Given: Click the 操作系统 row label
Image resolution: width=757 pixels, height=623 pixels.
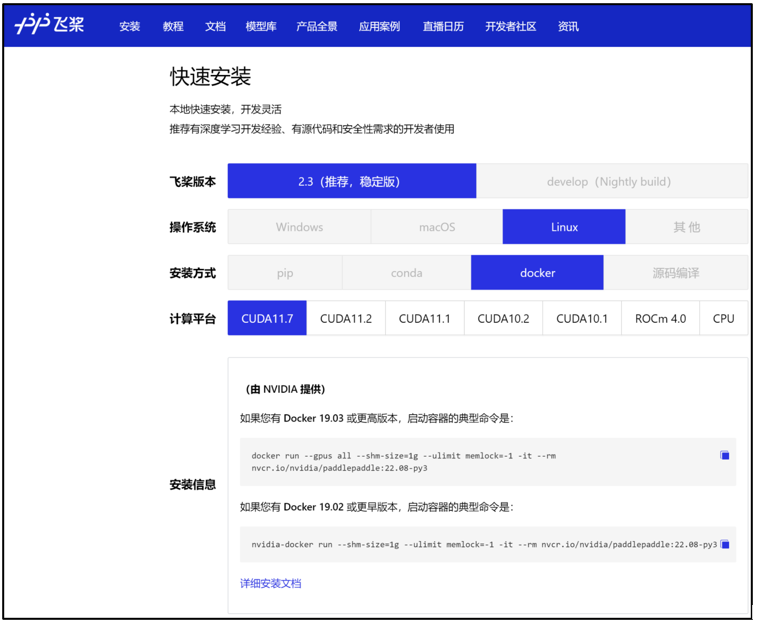Looking at the screenshot, I should (x=193, y=227).
